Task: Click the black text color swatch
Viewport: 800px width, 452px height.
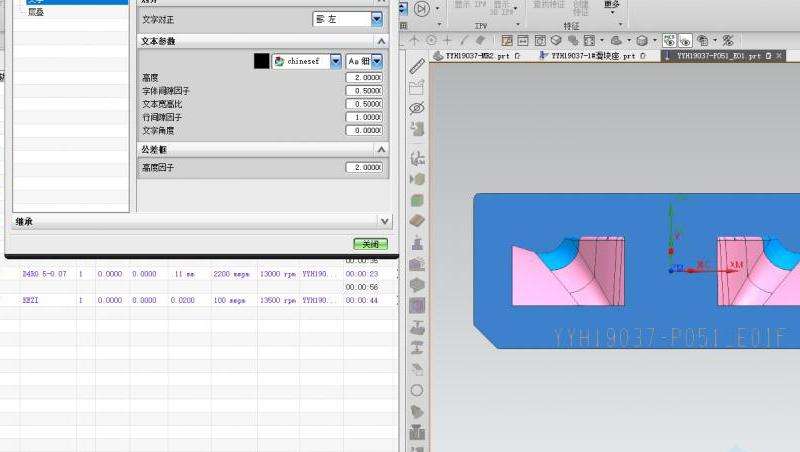Action: pyautogui.click(x=262, y=61)
